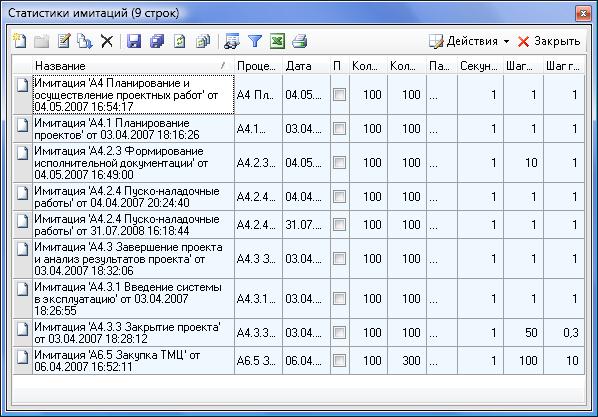598x417 pixels.
Task: Toggle the checkbox in the 31.07.2008 Пуско-наладочные row
Action: 339,224
